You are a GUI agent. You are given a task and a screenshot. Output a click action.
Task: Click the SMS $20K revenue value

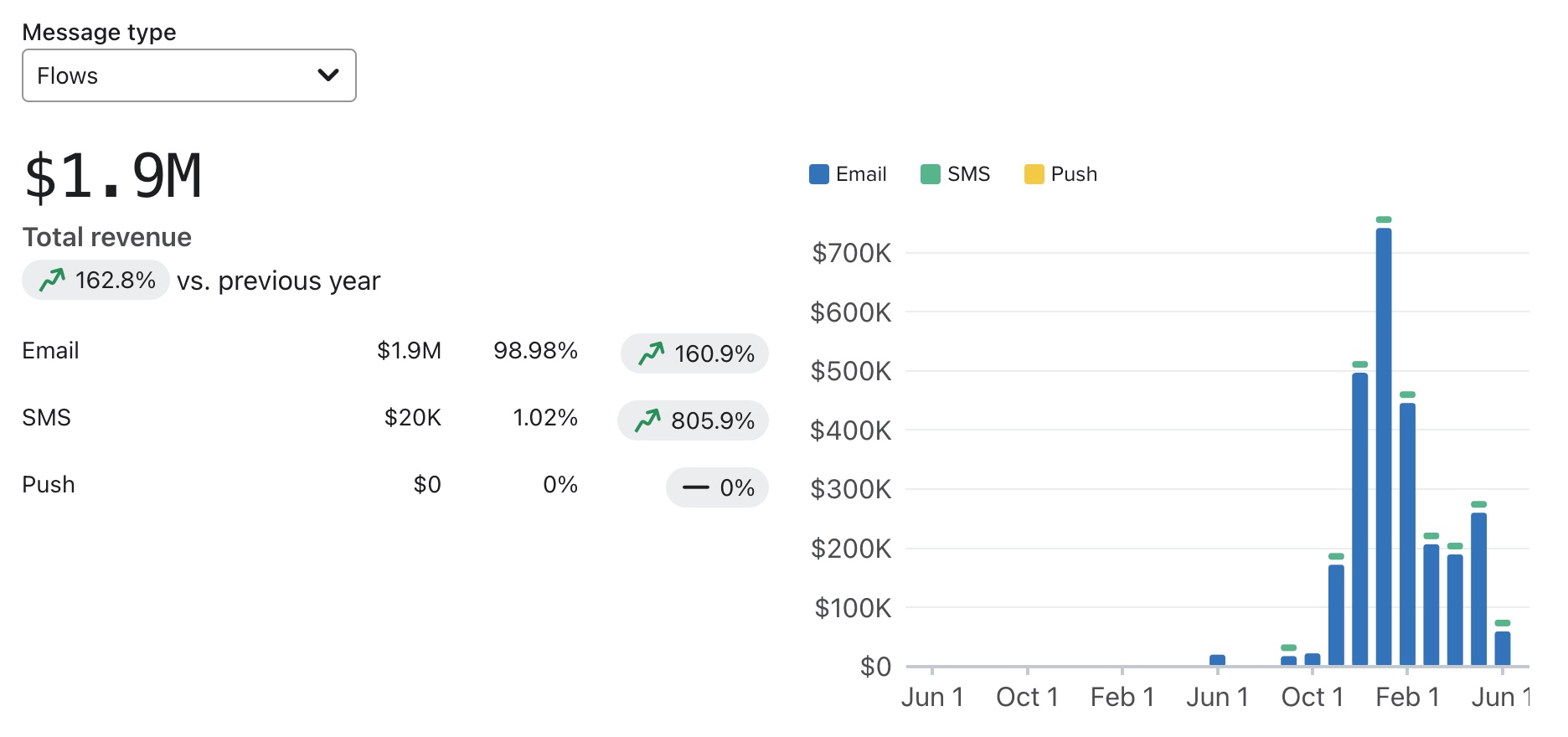[x=412, y=418]
